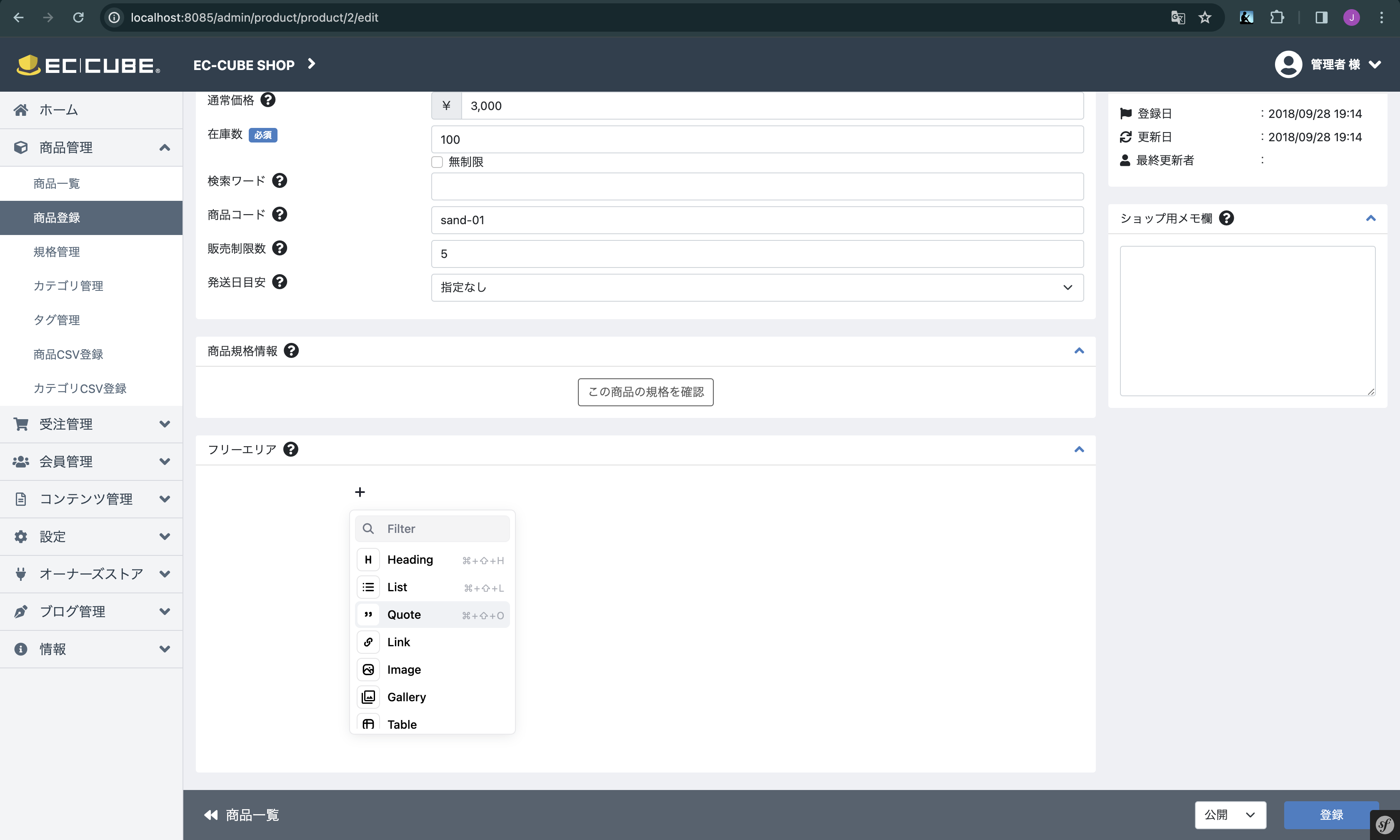Expand the 情報 sidebar section
Screen dimensions: 1400x840
tap(91, 649)
